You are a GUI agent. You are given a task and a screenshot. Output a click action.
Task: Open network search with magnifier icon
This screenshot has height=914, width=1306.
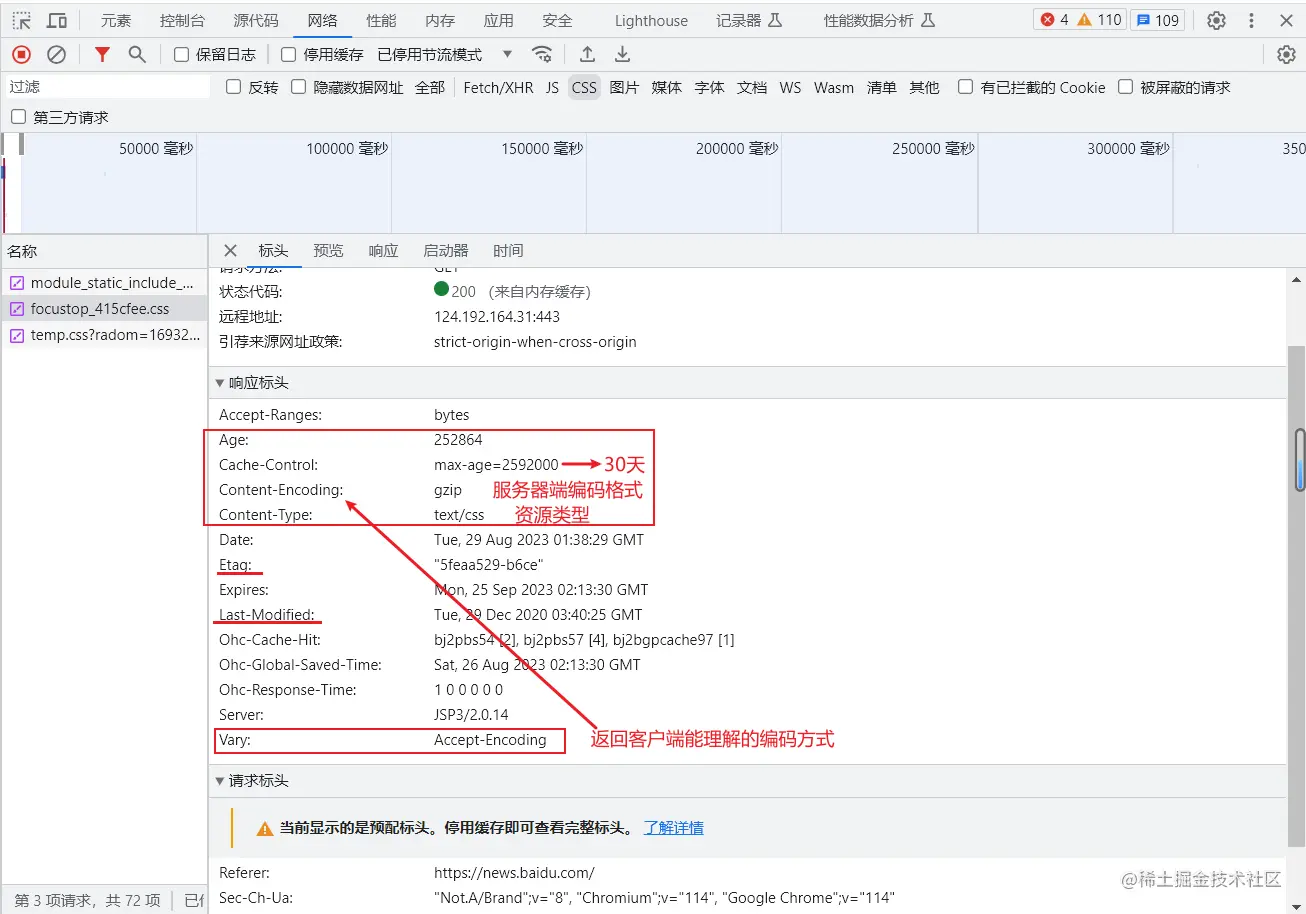(x=137, y=54)
